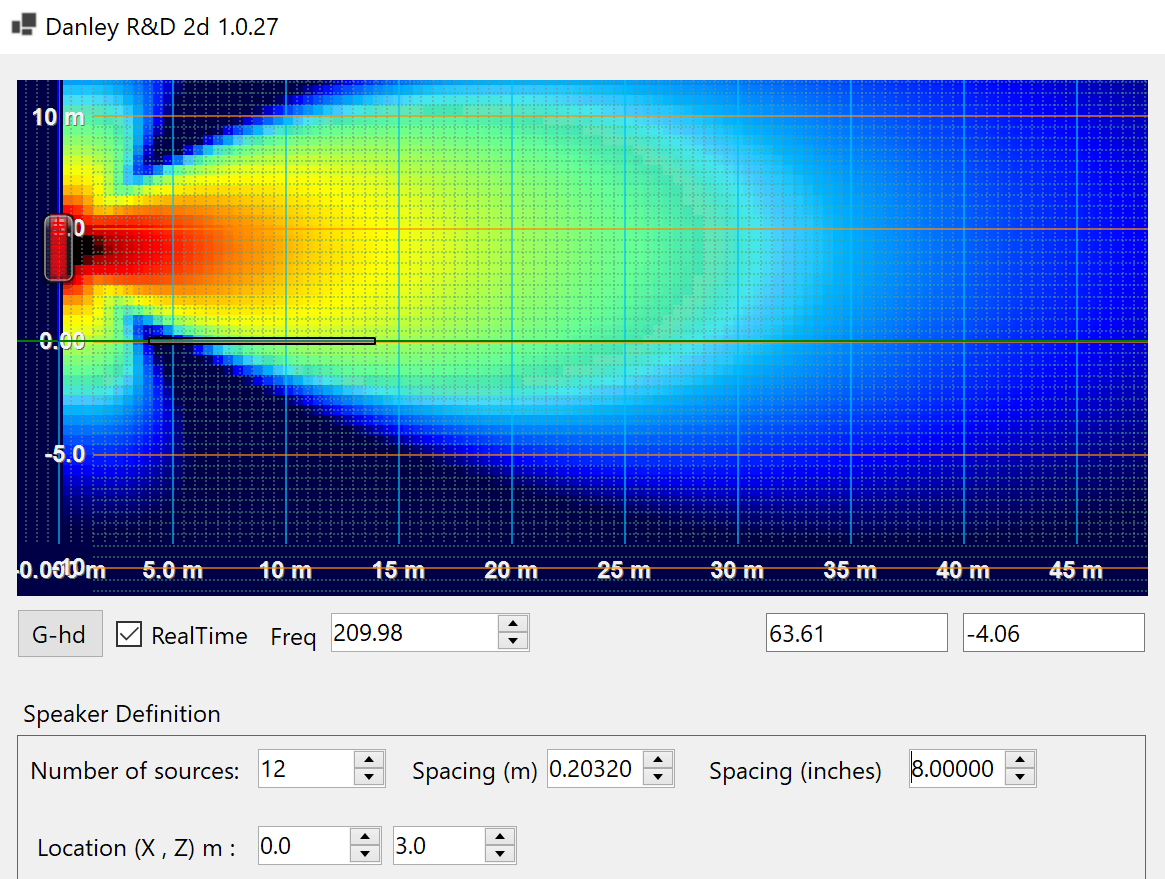The image size is (1165, 879).
Task: Increase the Freq value with up arrow
Action: (x=513, y=624)
